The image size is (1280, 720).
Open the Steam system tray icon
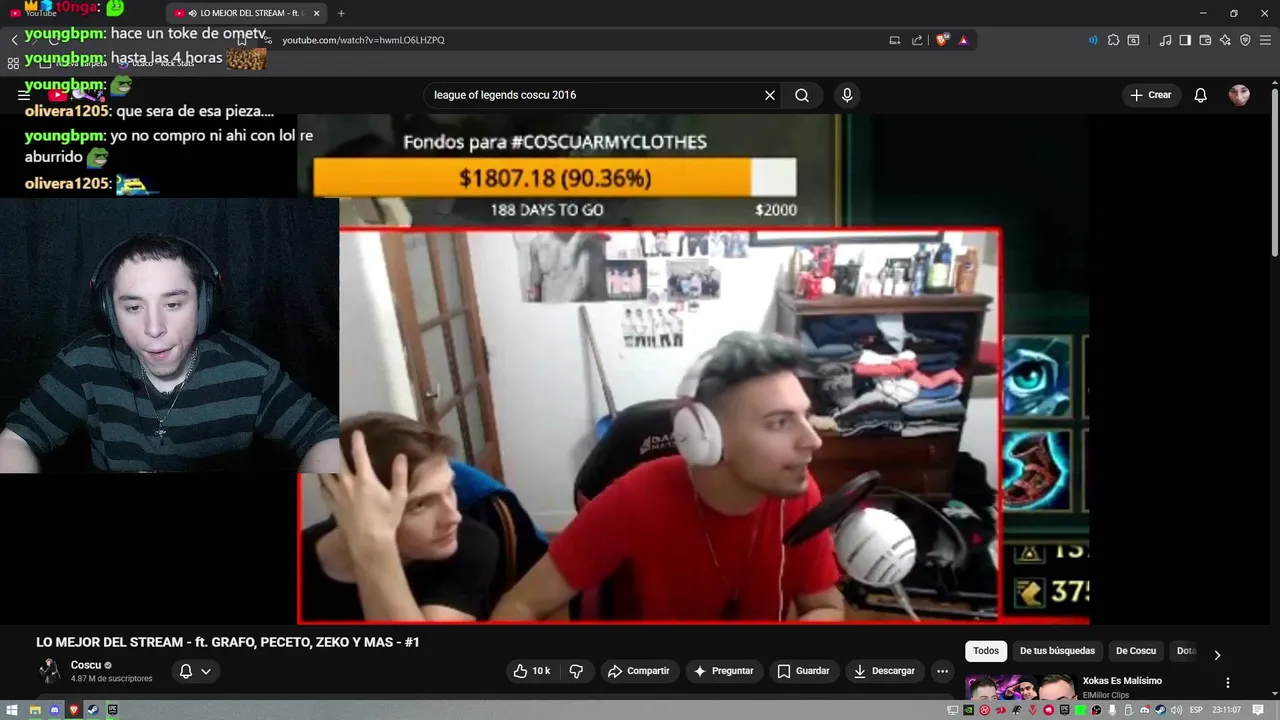click(1160, 710)
